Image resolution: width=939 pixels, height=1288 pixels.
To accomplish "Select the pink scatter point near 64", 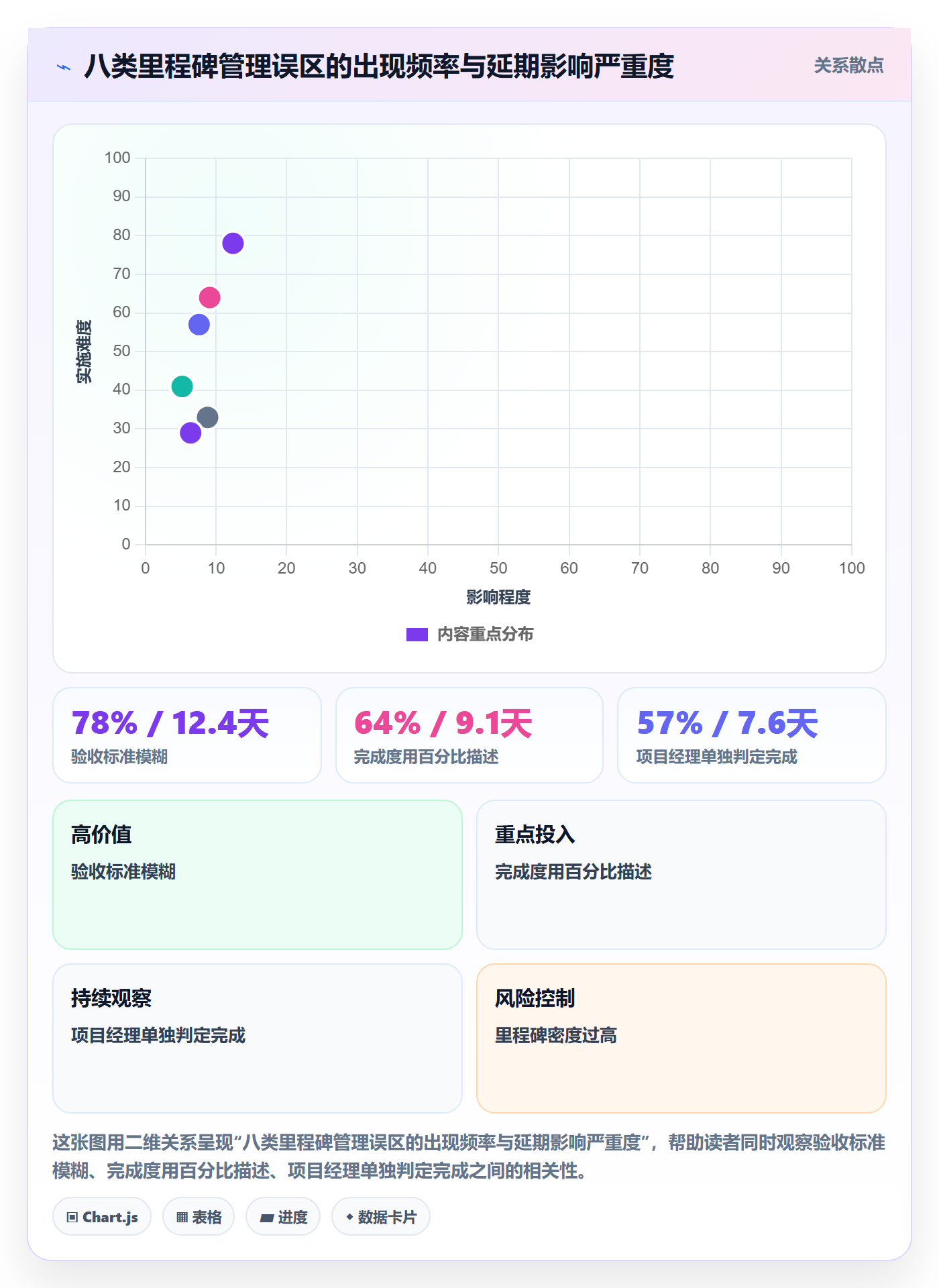I will (210, 297).
